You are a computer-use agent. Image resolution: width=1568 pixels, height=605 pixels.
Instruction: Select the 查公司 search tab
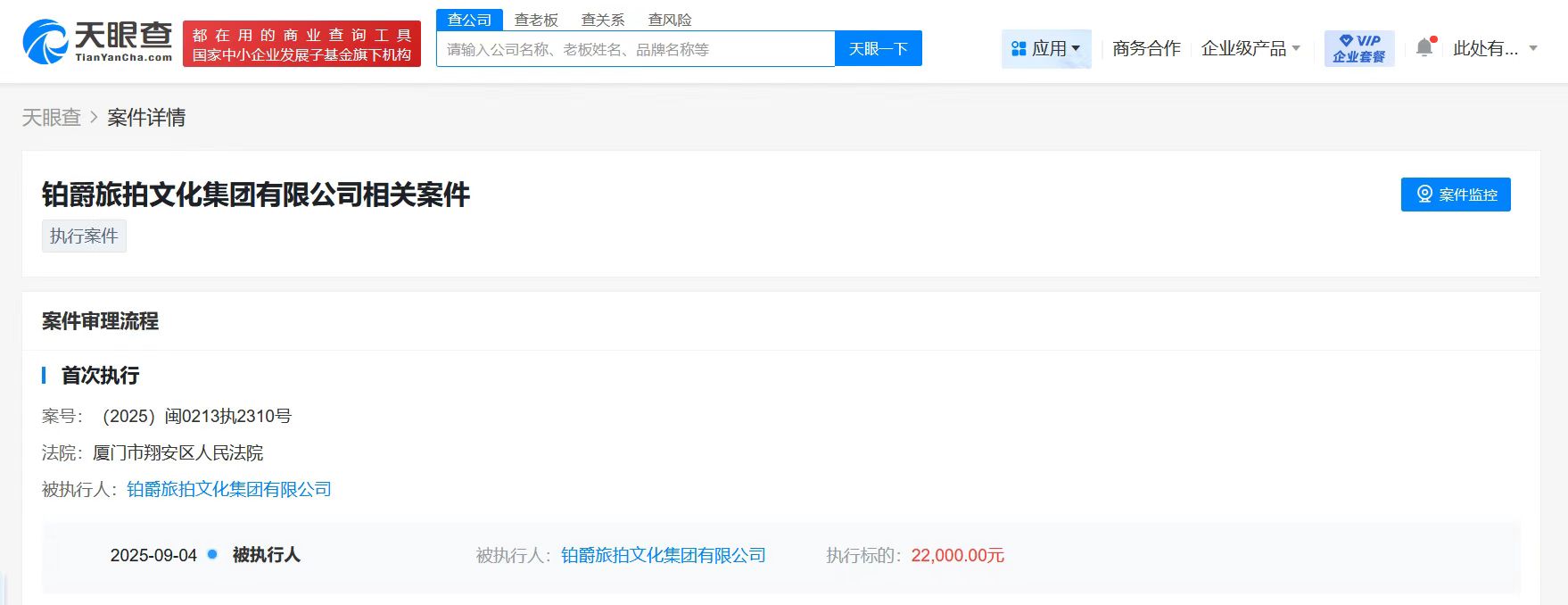(x=469, y=20)
